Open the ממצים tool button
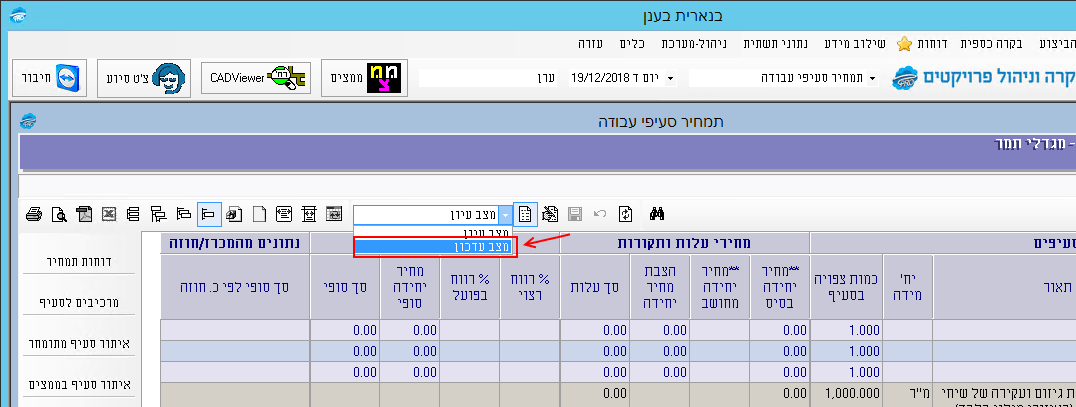 point(364,77)
